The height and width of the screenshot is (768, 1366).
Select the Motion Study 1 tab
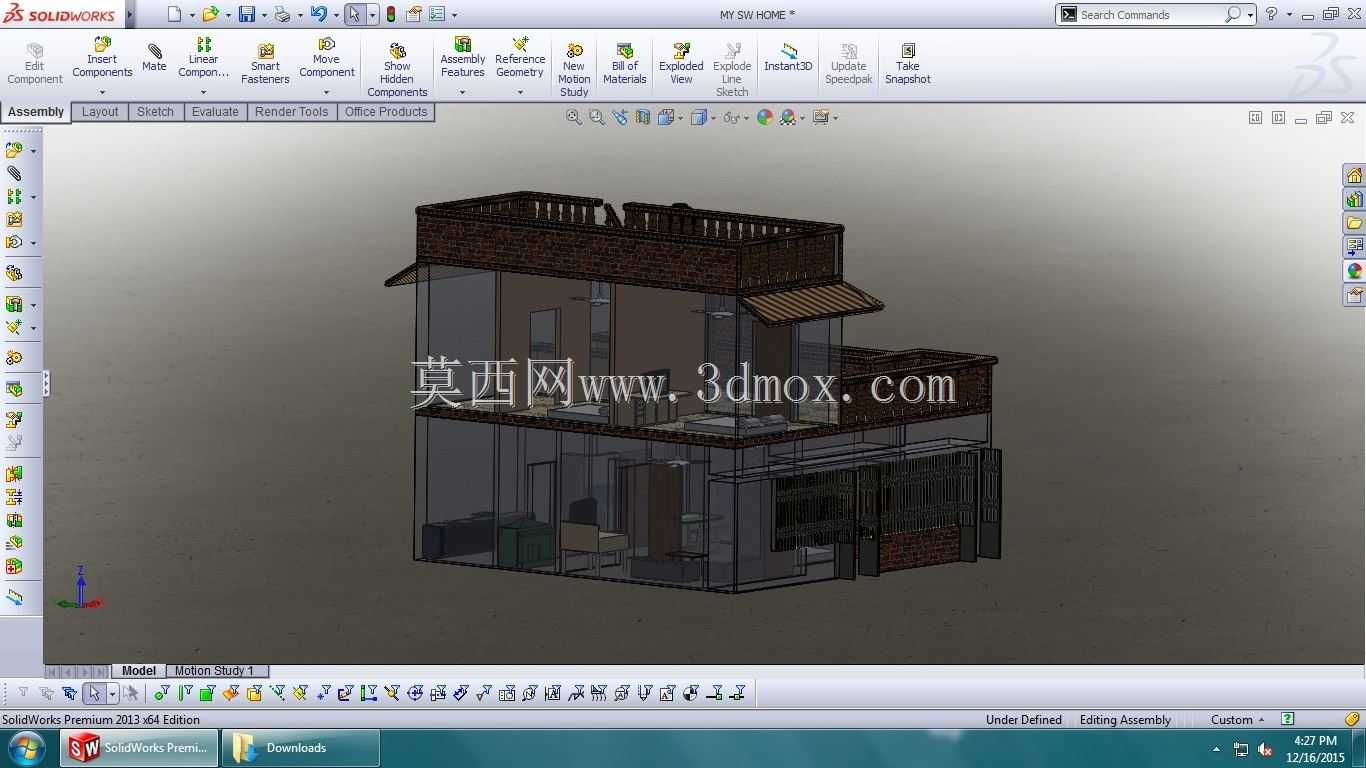(214, 671)
